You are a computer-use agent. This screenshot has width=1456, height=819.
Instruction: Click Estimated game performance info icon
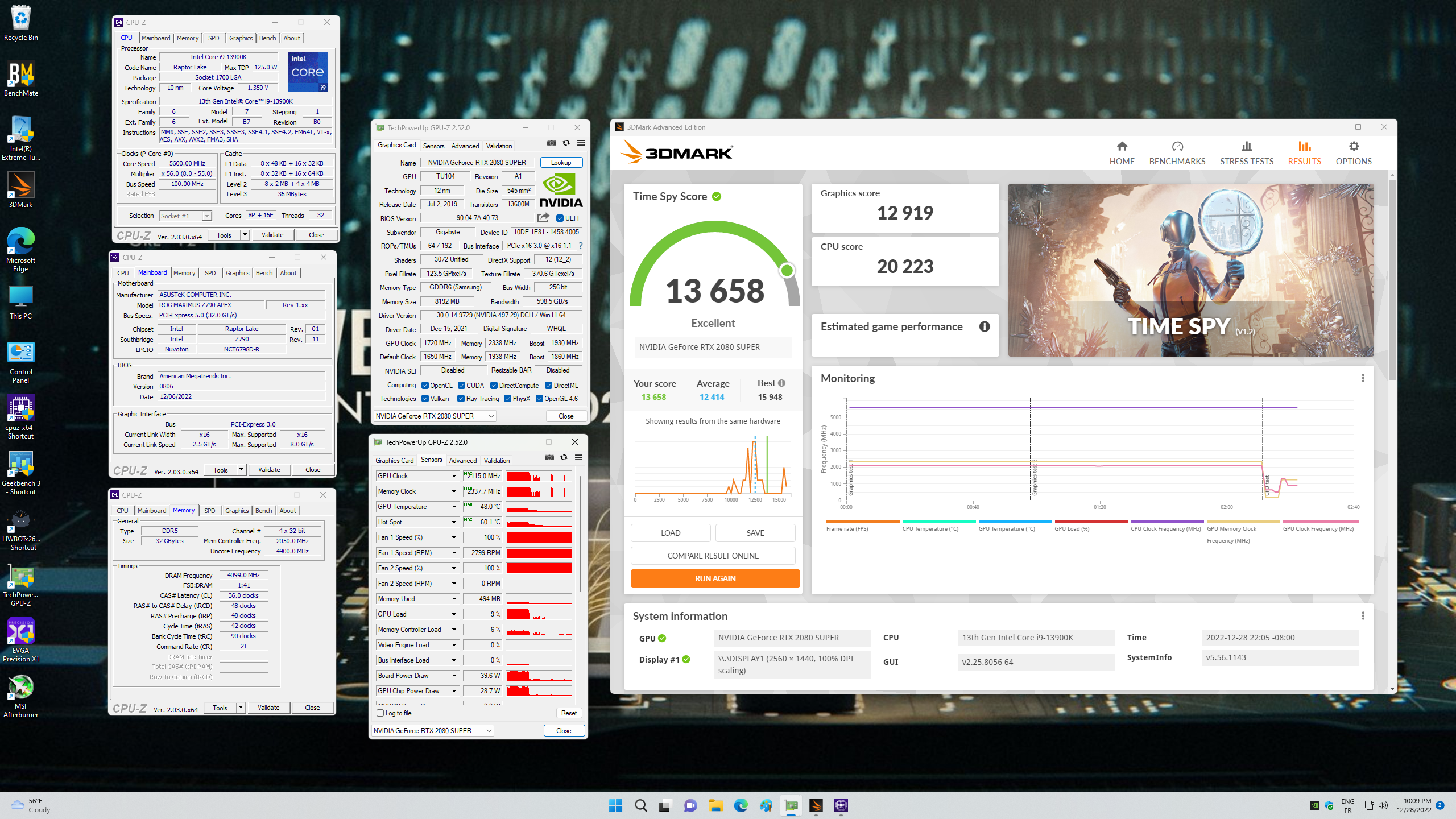(985, 326)
